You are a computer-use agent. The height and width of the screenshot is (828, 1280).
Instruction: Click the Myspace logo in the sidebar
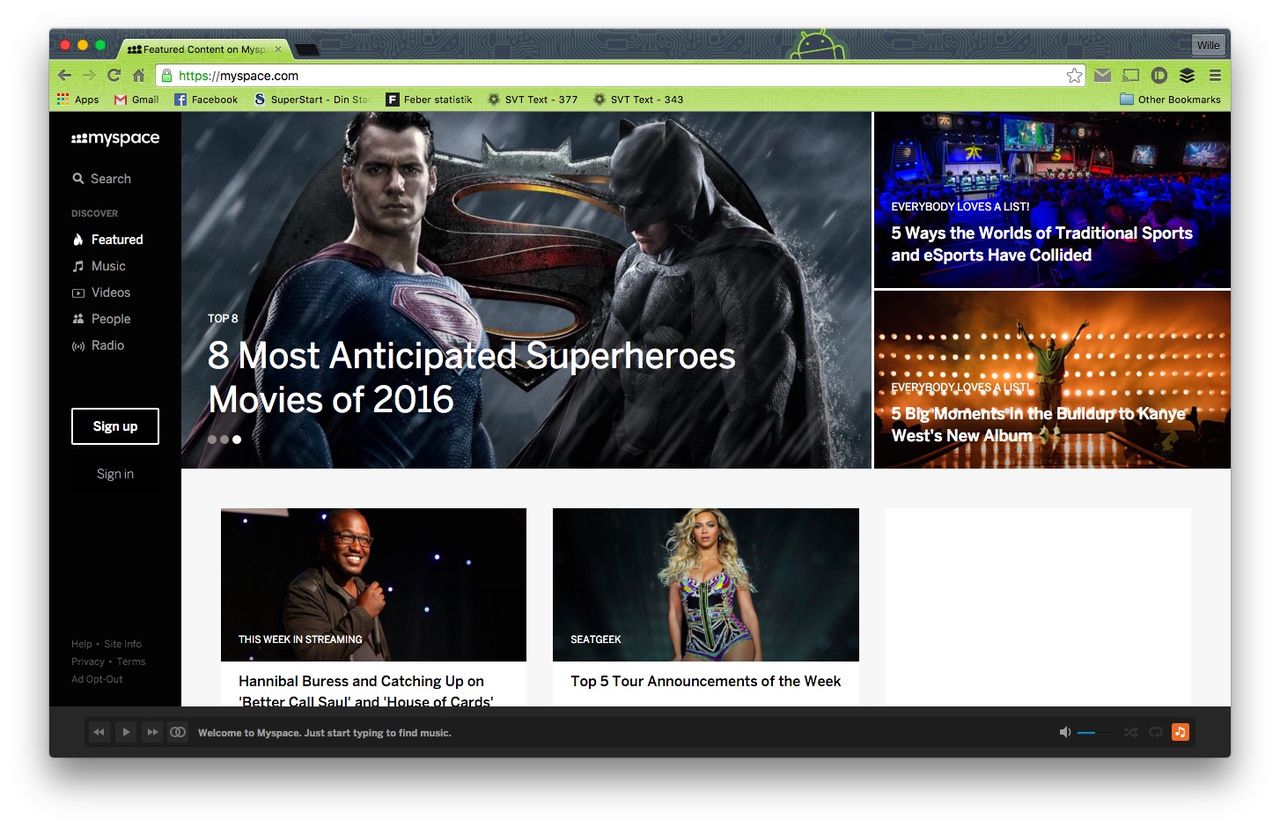[115, 139]
